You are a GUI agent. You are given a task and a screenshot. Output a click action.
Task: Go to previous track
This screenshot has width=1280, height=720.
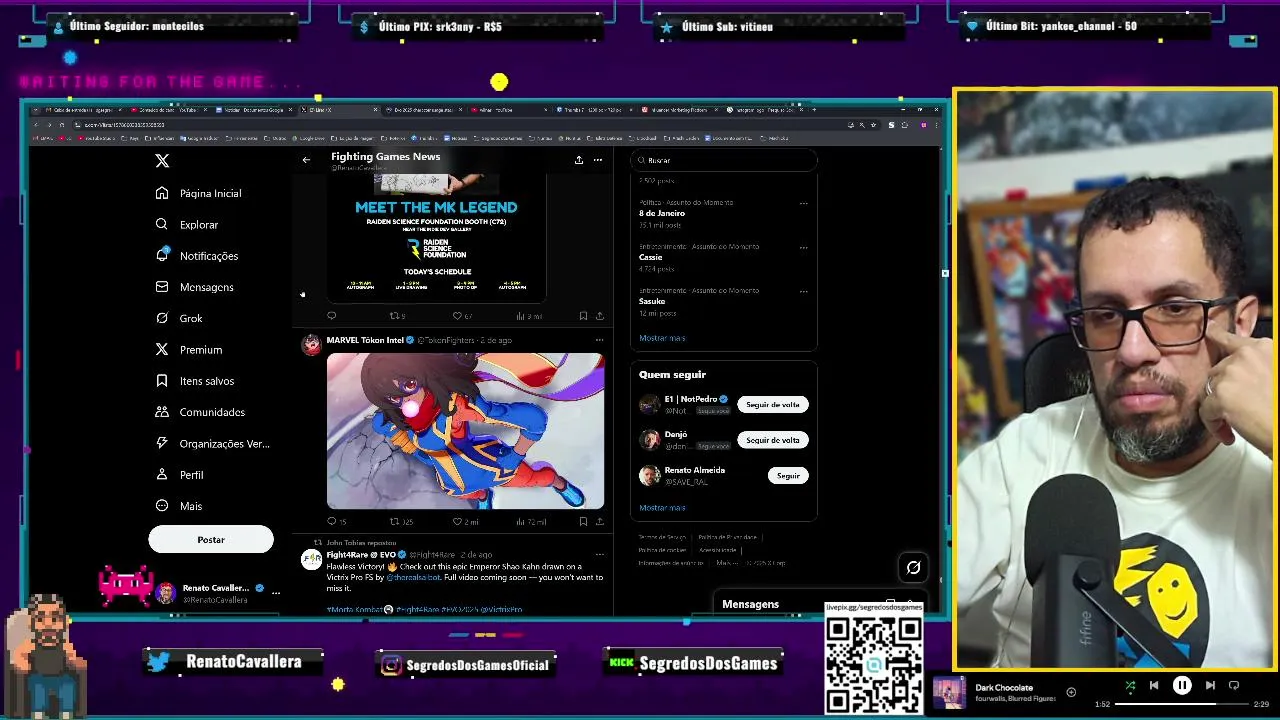(1154, 686)
